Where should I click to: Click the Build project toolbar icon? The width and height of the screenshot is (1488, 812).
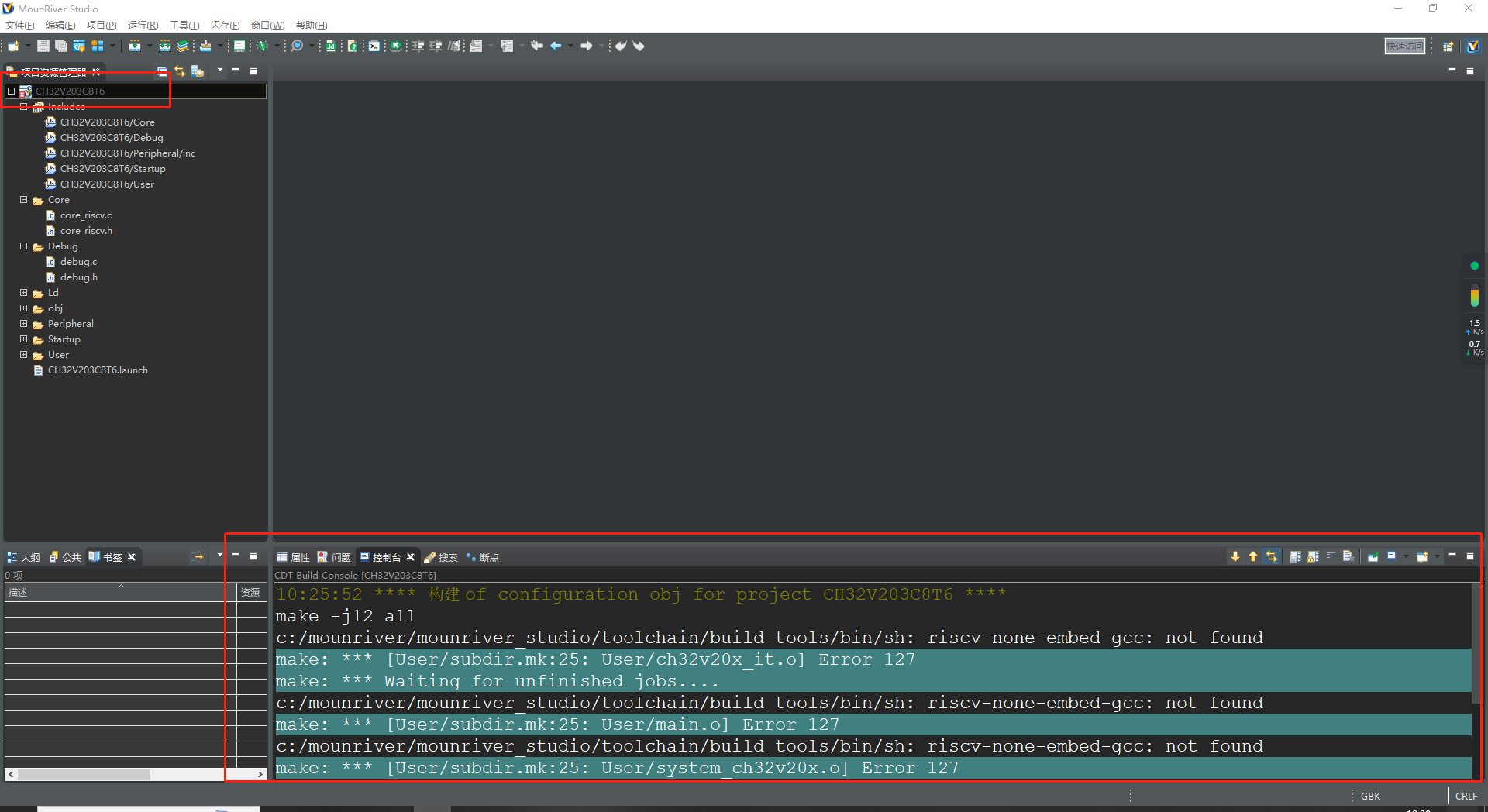[135, 46]
